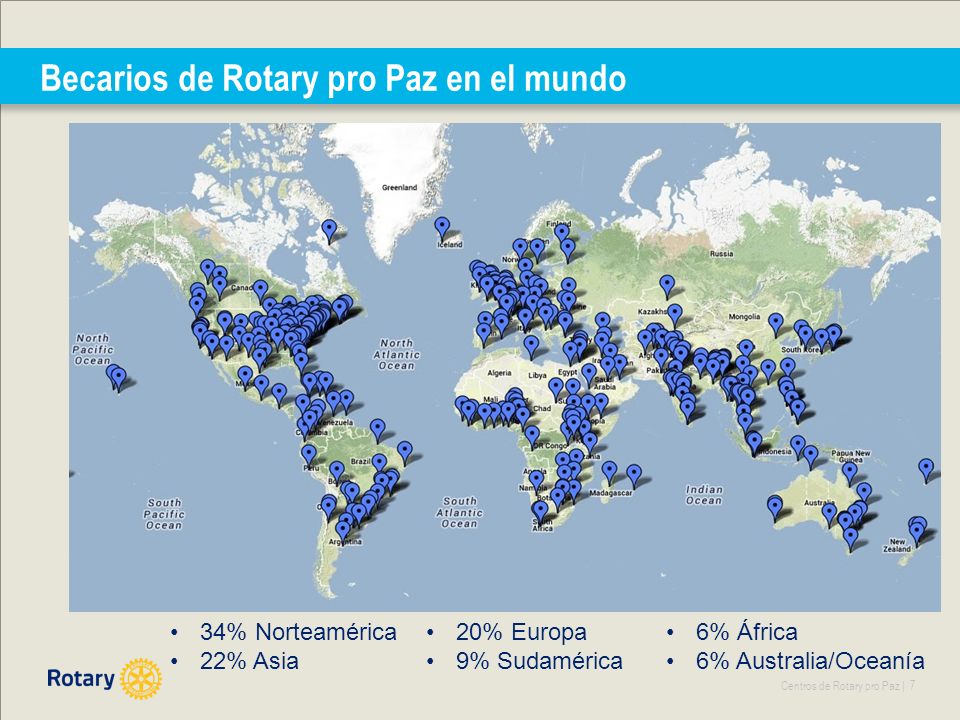Click the North Atlantic Ocean label
This screenshot has height=720, width=960.
click(397, 354)
